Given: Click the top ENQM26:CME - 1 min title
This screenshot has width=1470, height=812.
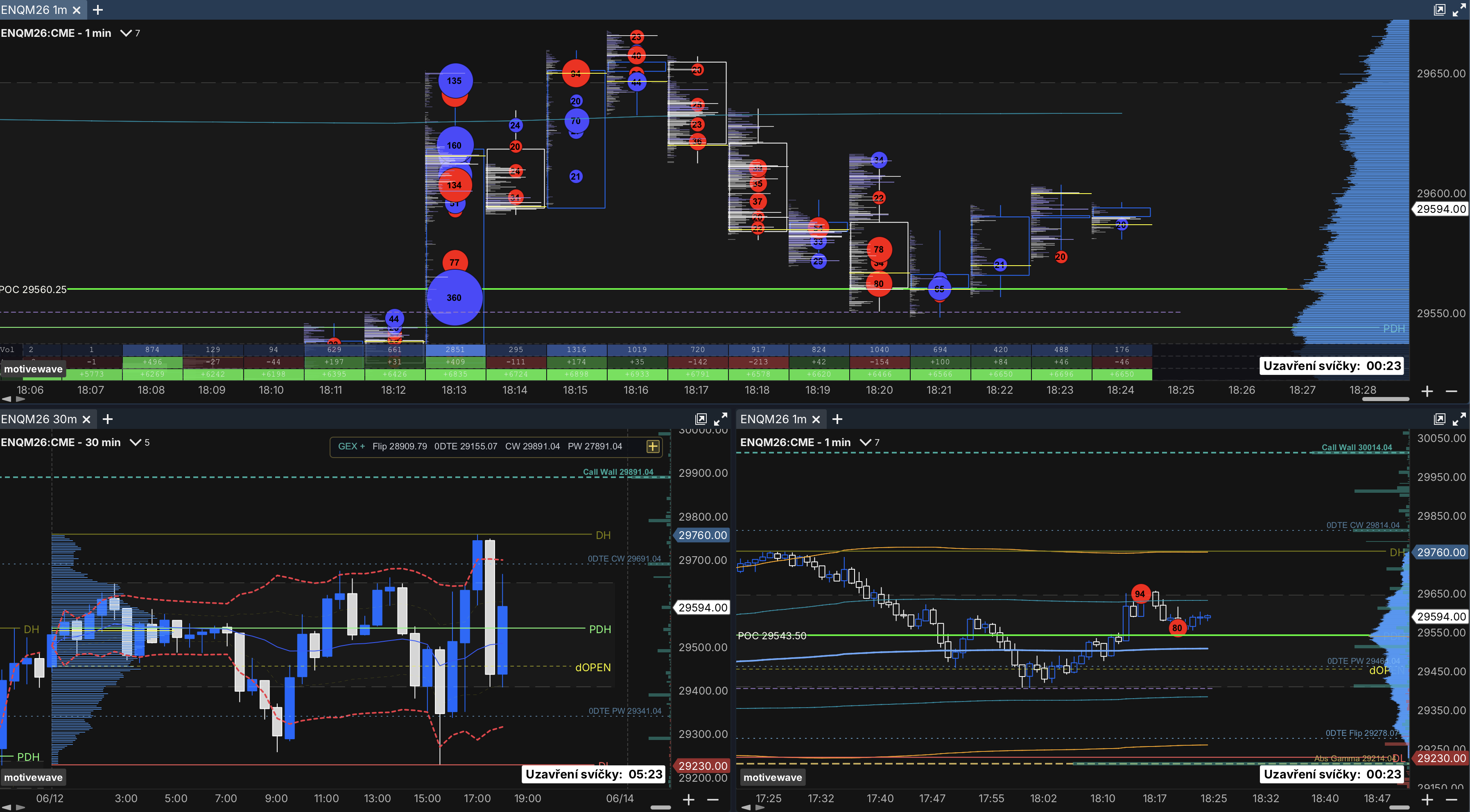Looking at the screenshot, I should pyautogui.click(x=56, y=33).
